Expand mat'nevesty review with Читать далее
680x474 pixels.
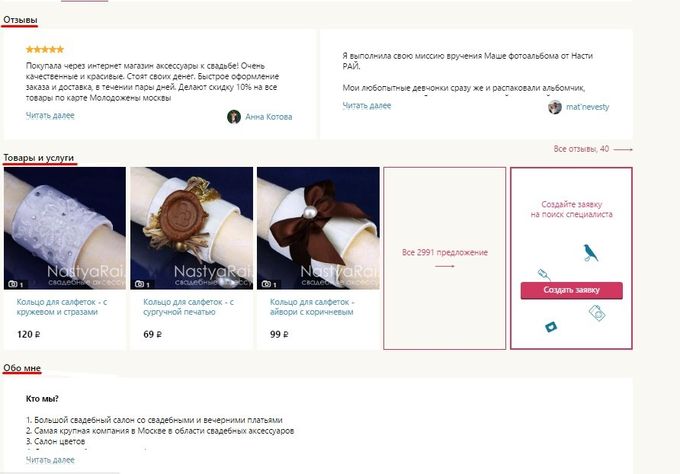(367, 105)
